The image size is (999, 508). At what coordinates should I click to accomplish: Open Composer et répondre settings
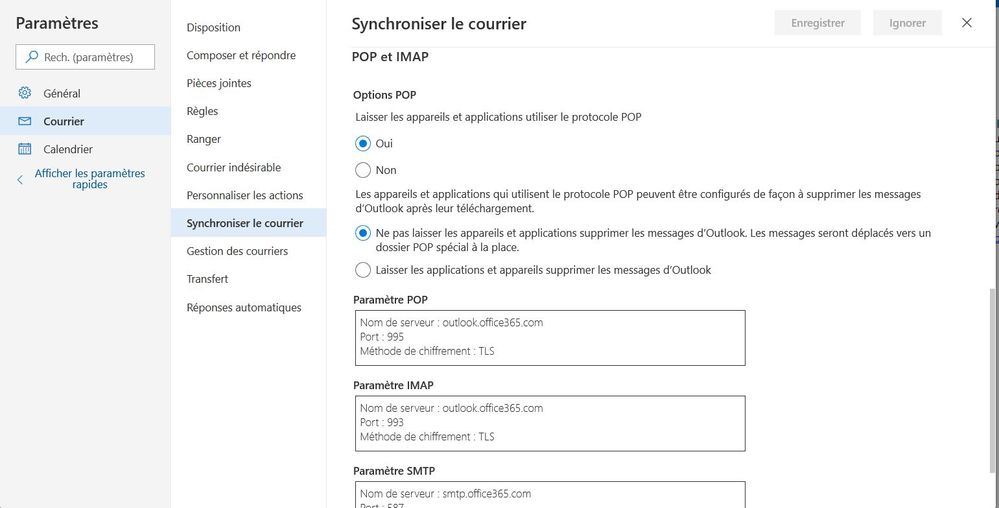[241, 55]
